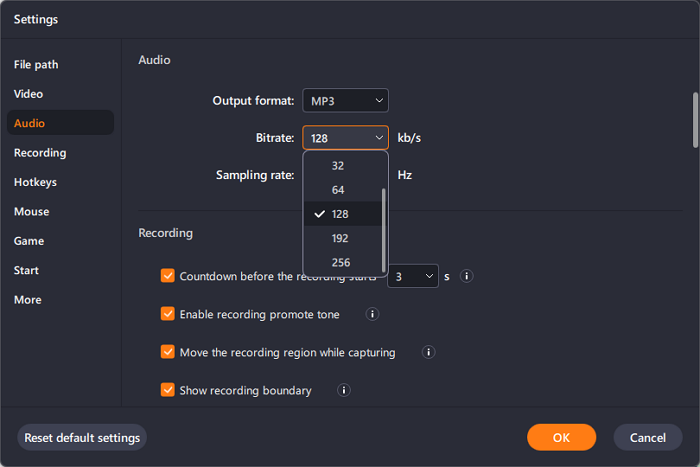700x467 pixels.
Task: Switch to Hotkeys settings section
Action: (35, 182)
